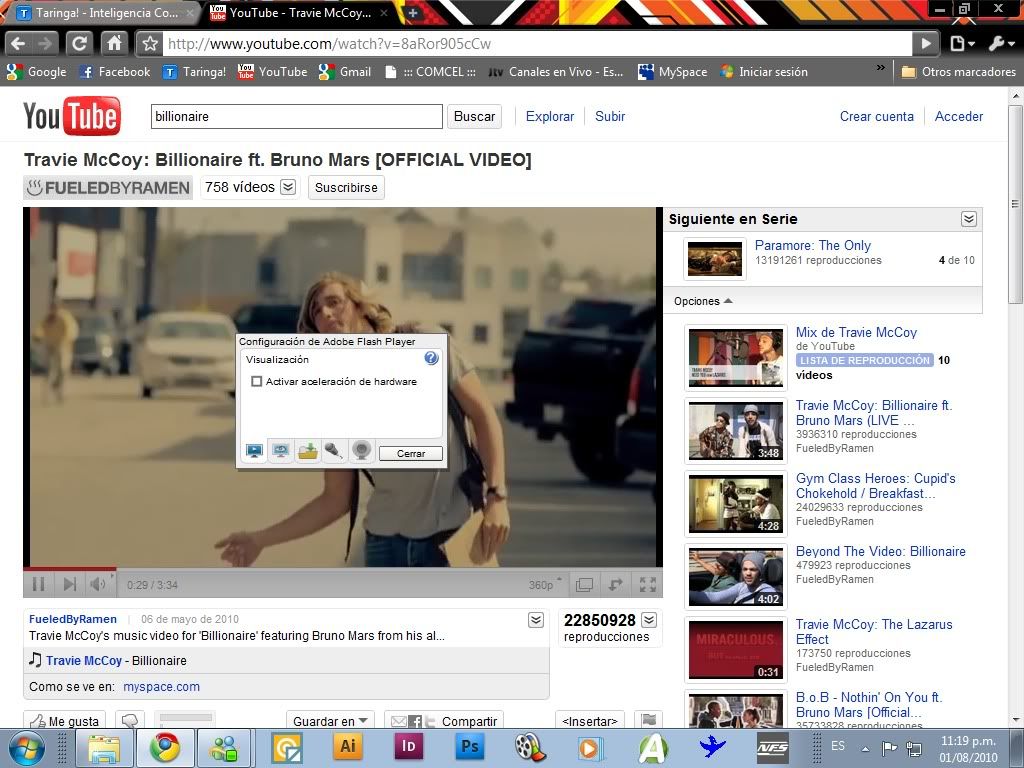This screenshot has width=1024, height=768.
Task: Dislike the video with thumbs-down
Action: (x=129, y=720)
